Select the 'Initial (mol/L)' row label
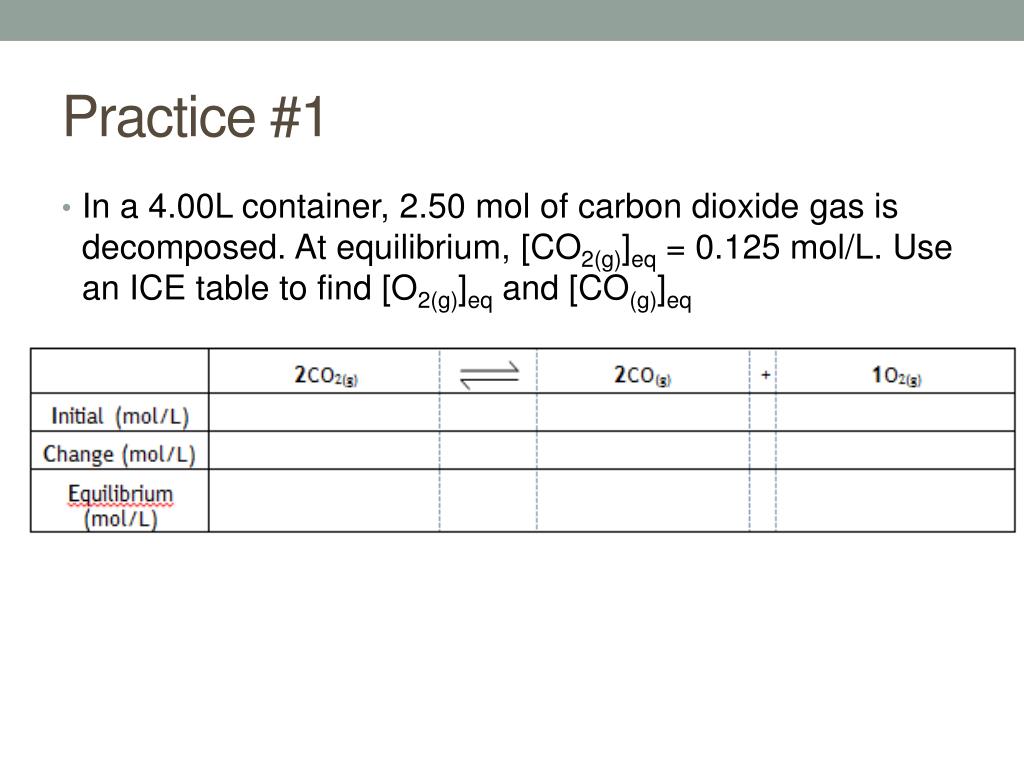 [120, 416]
